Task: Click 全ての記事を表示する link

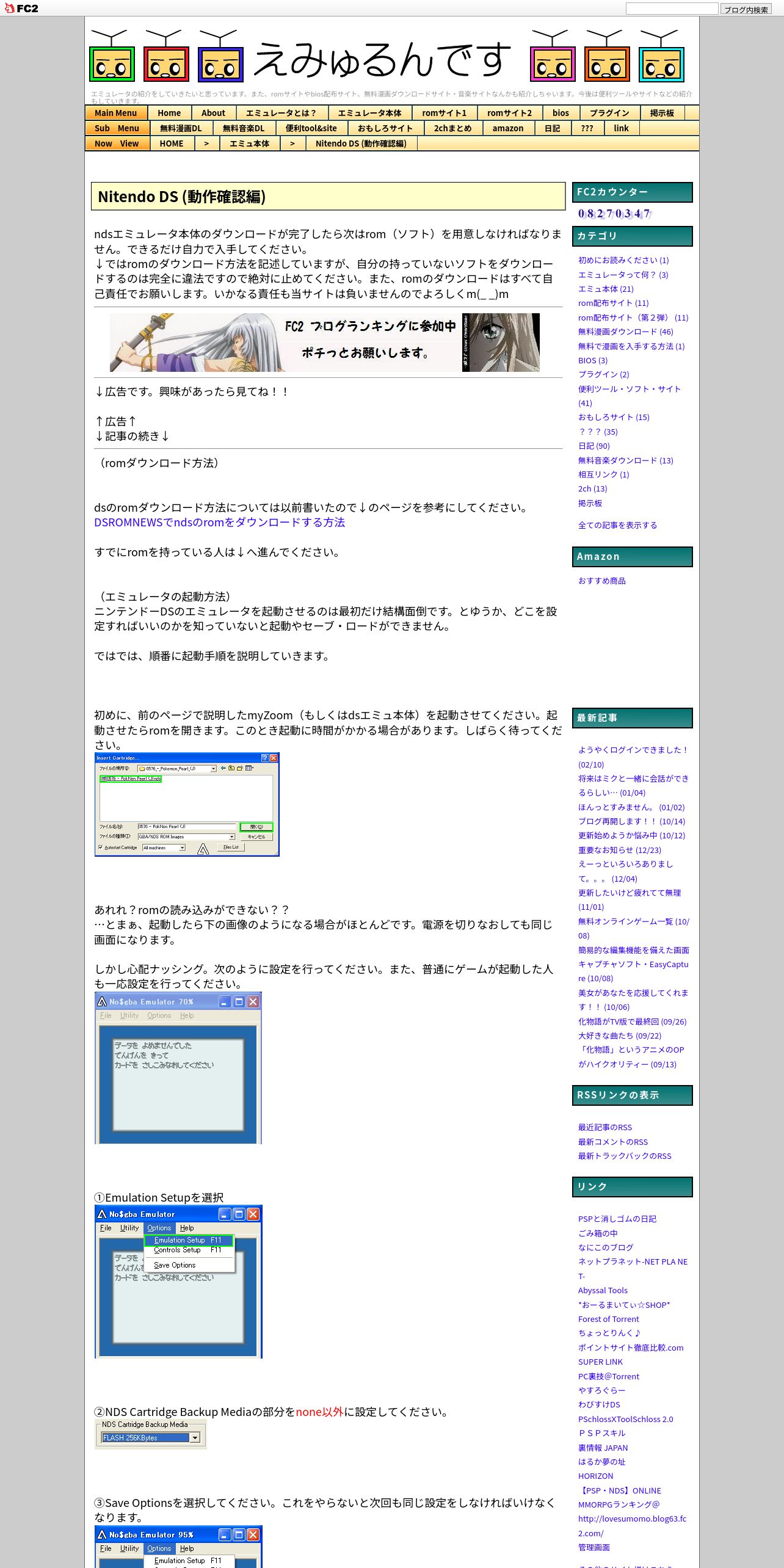Action: tap(618, 525)
